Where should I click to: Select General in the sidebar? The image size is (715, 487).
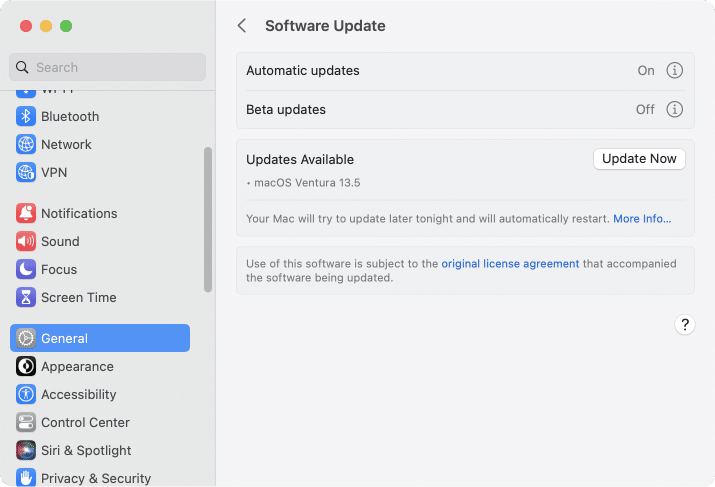(99, 338)
